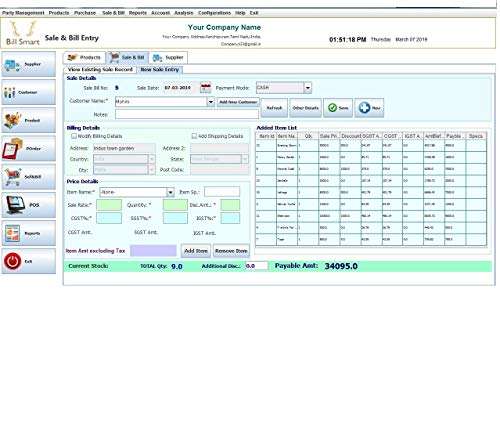Click the Item Id column header
The width and height of the screenshot is (500, 430).
[266, 136]
